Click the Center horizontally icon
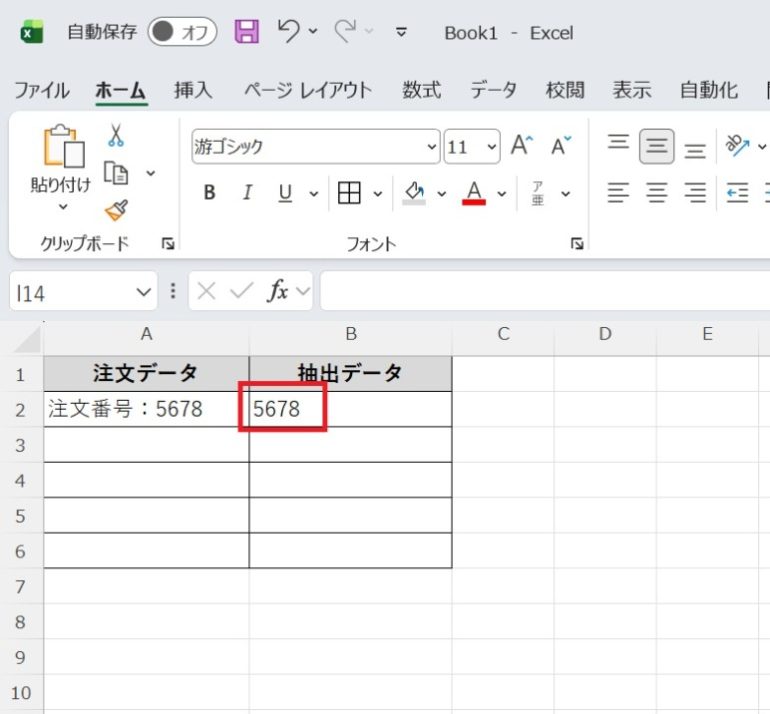Image resolution: width=770 pixels, height=714 pixels. coord(657,192)
